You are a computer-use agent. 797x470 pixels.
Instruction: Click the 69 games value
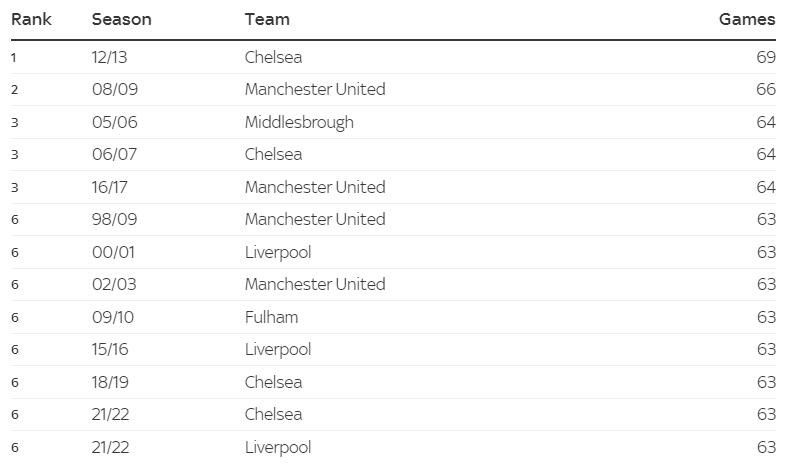[765, 57]
